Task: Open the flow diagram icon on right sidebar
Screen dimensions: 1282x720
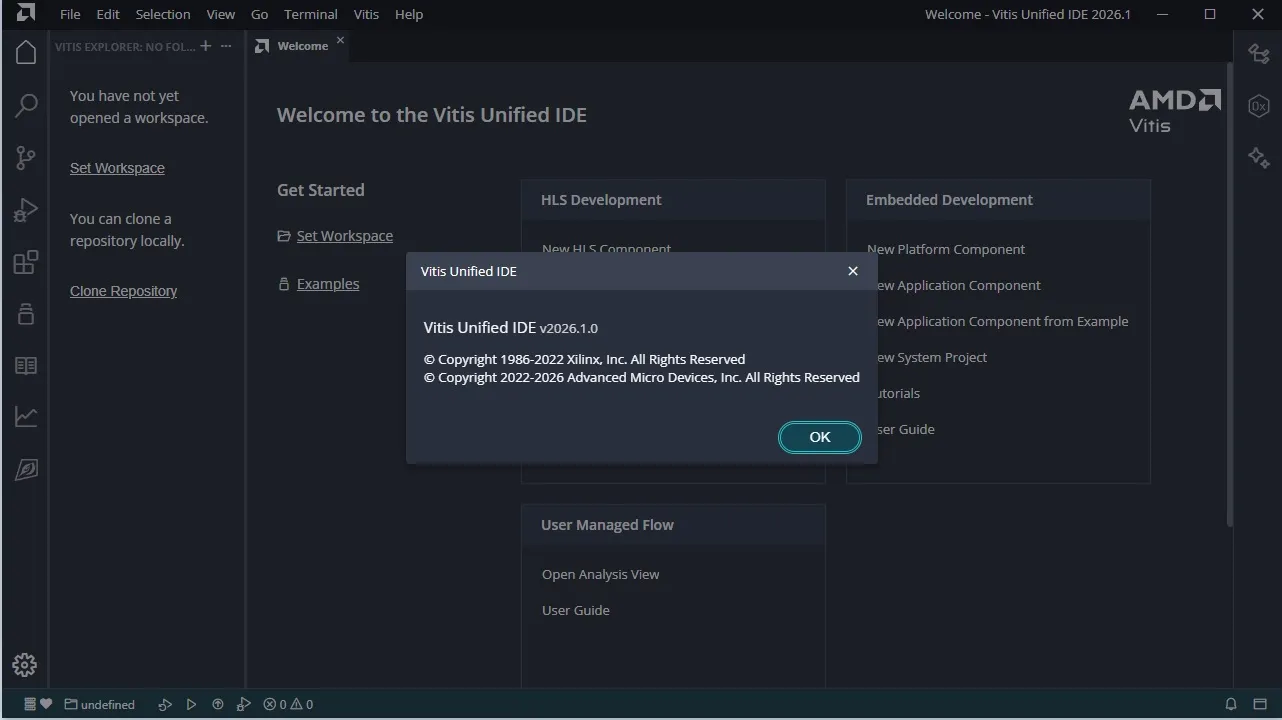Action: coord(1259,54)
